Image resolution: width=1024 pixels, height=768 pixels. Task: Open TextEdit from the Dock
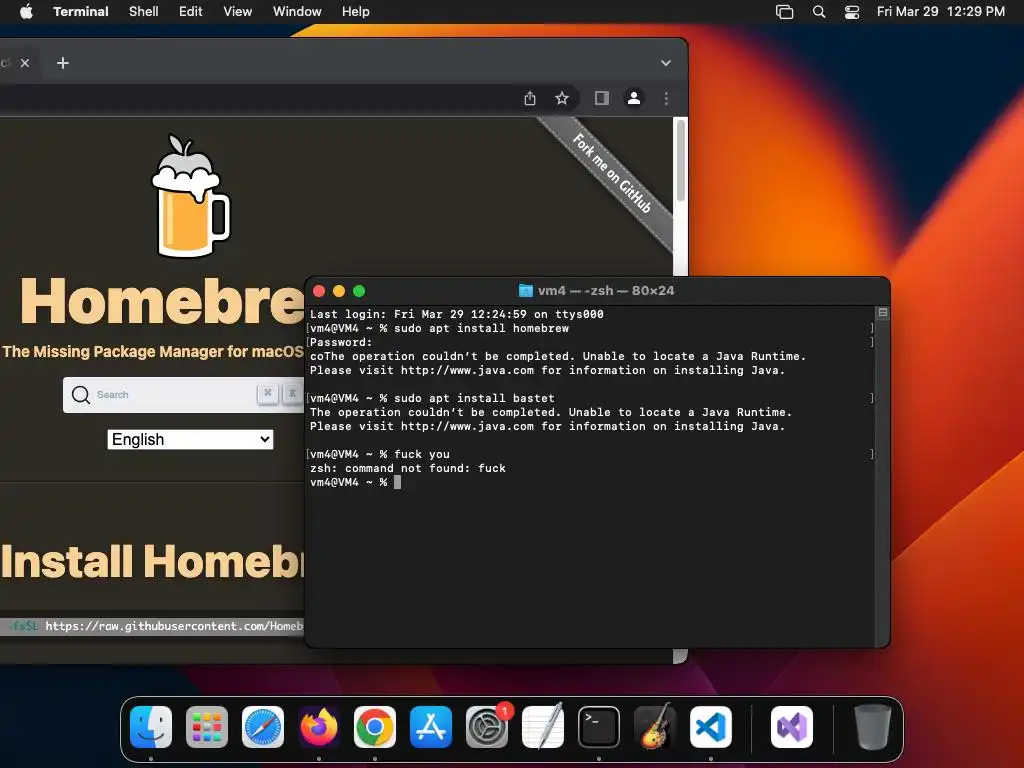point(543,727)
